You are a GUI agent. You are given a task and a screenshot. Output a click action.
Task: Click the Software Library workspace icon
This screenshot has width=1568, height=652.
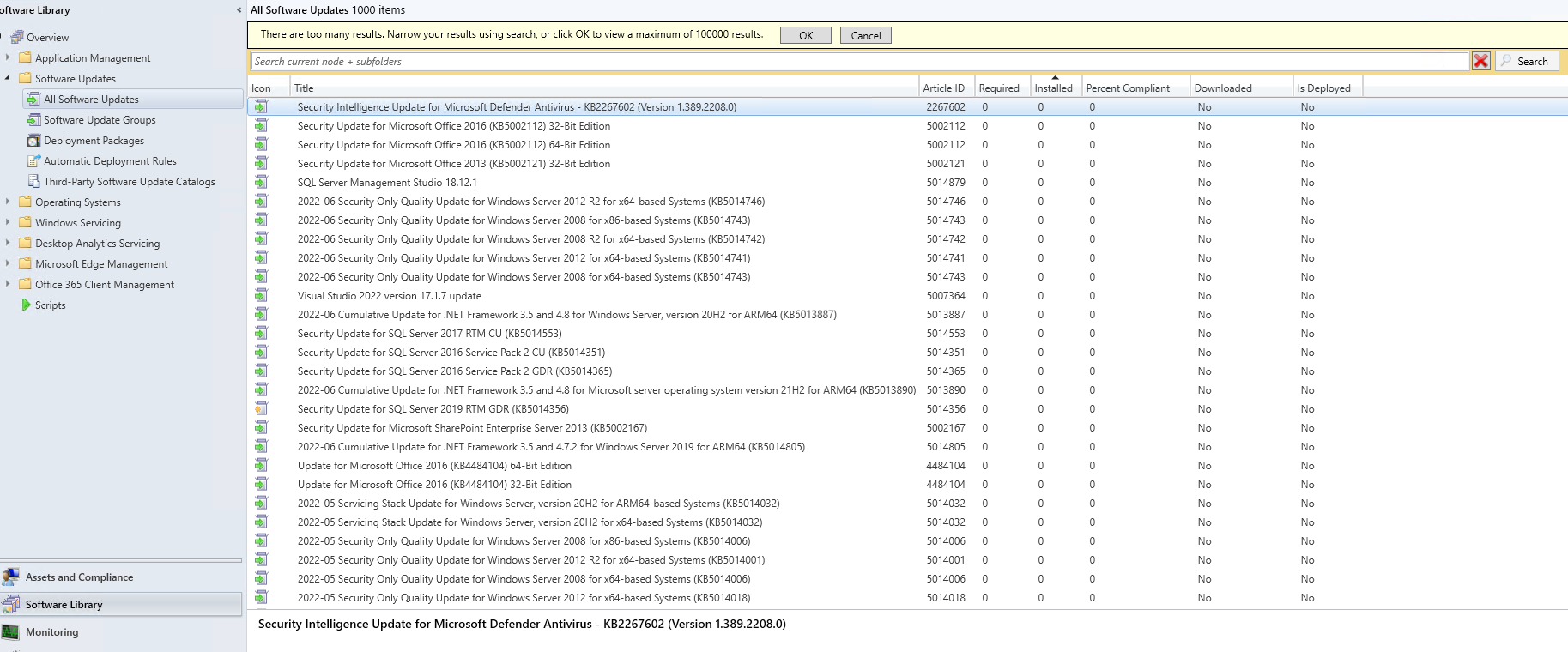click(x=11, y=605)
